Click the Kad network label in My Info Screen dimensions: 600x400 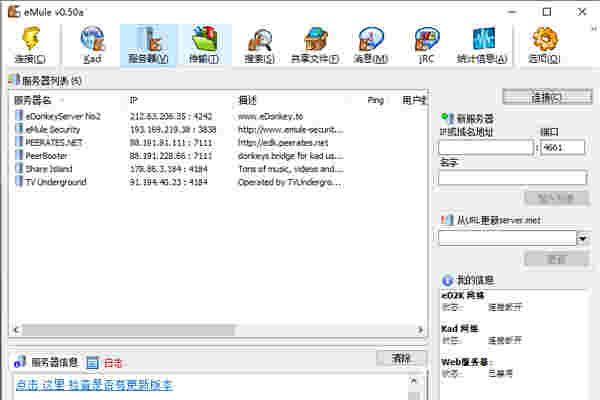(x=460, y=328)
